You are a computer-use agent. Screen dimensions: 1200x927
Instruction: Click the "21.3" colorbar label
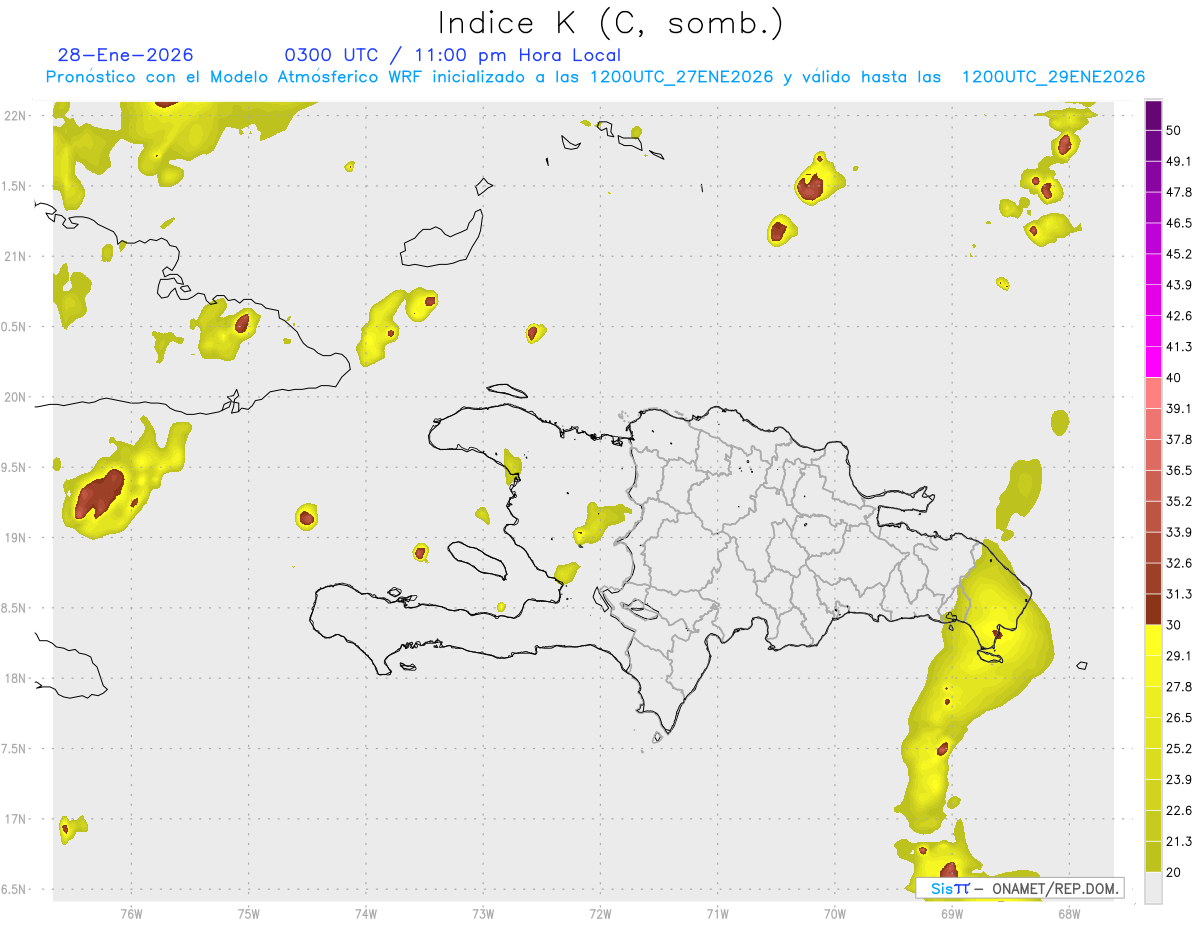click(x=1179, y=842)
